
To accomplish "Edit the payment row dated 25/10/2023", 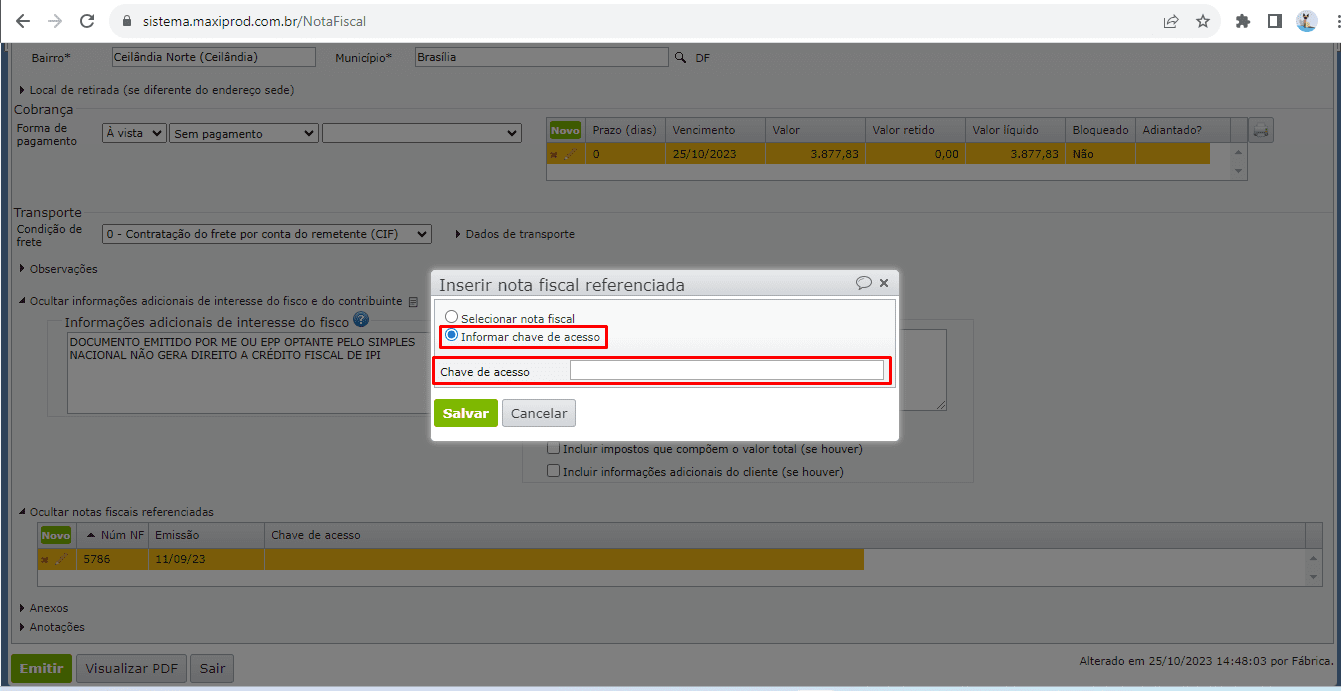I will (x=571, y=154).
